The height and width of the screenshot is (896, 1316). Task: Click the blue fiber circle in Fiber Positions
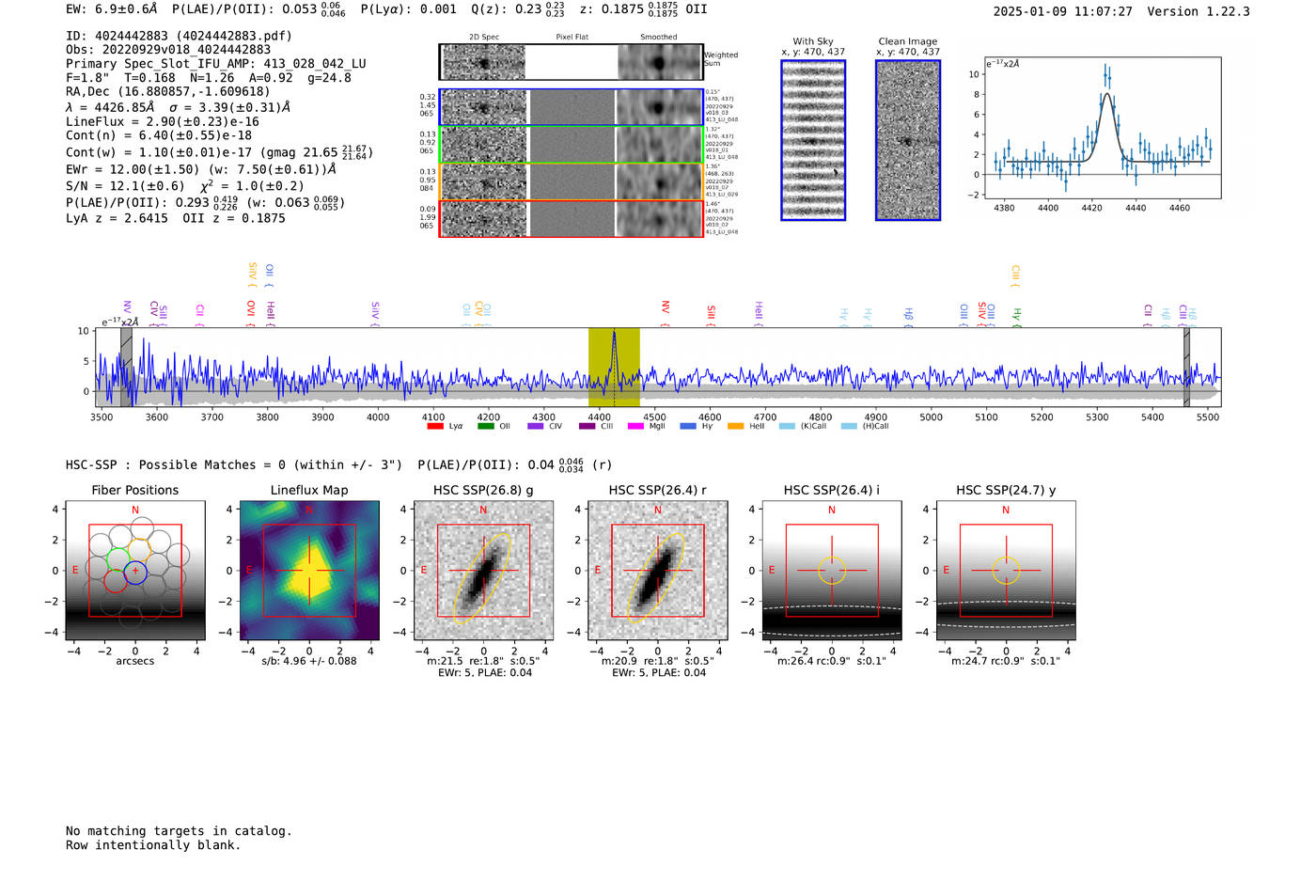[x=135, y=571]
